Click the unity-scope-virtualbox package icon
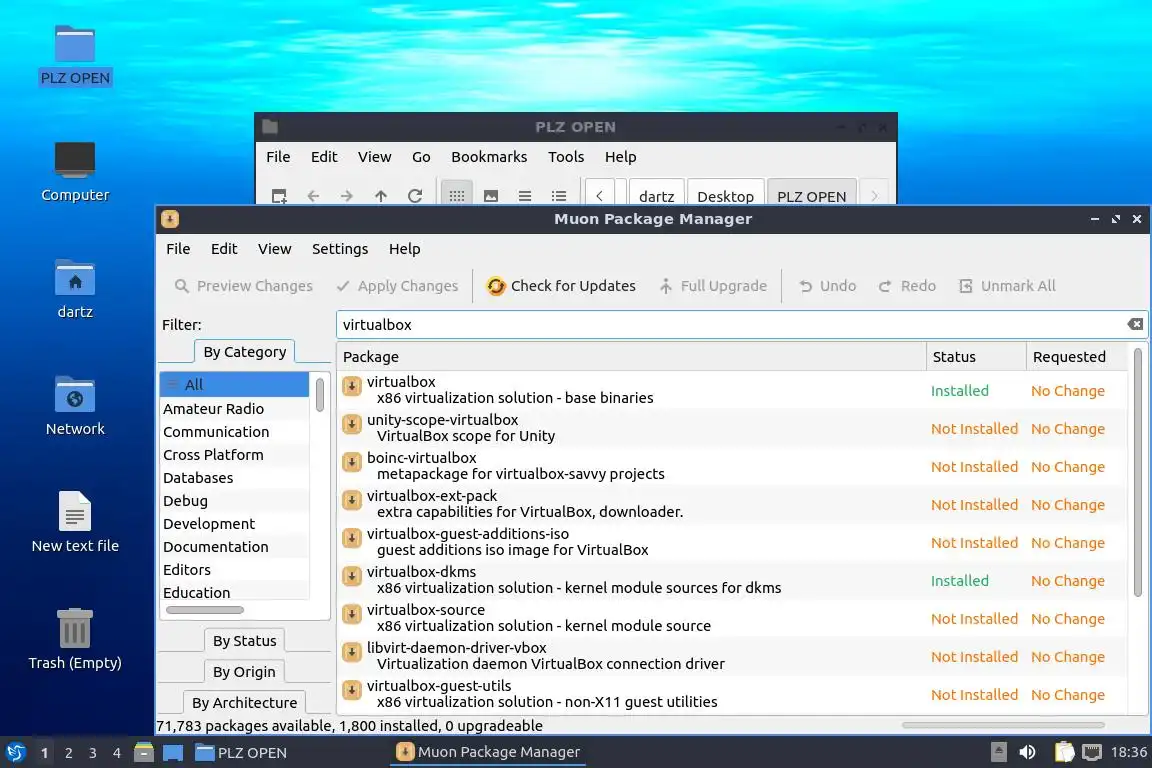Image resolution: width=1152 pixels, height=768 pixels. tap(352, 424)
